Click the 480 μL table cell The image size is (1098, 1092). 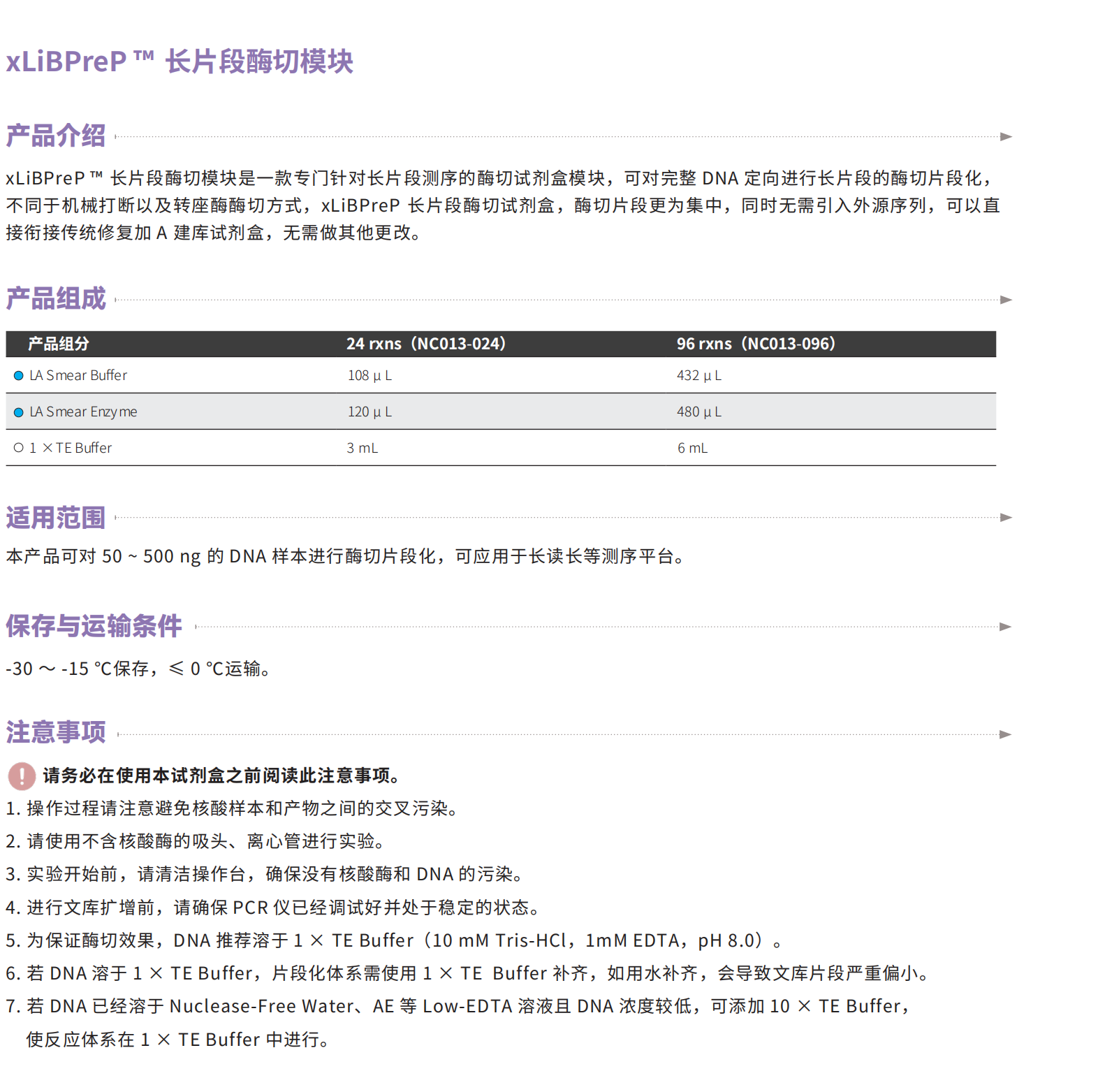pos(699,412)
